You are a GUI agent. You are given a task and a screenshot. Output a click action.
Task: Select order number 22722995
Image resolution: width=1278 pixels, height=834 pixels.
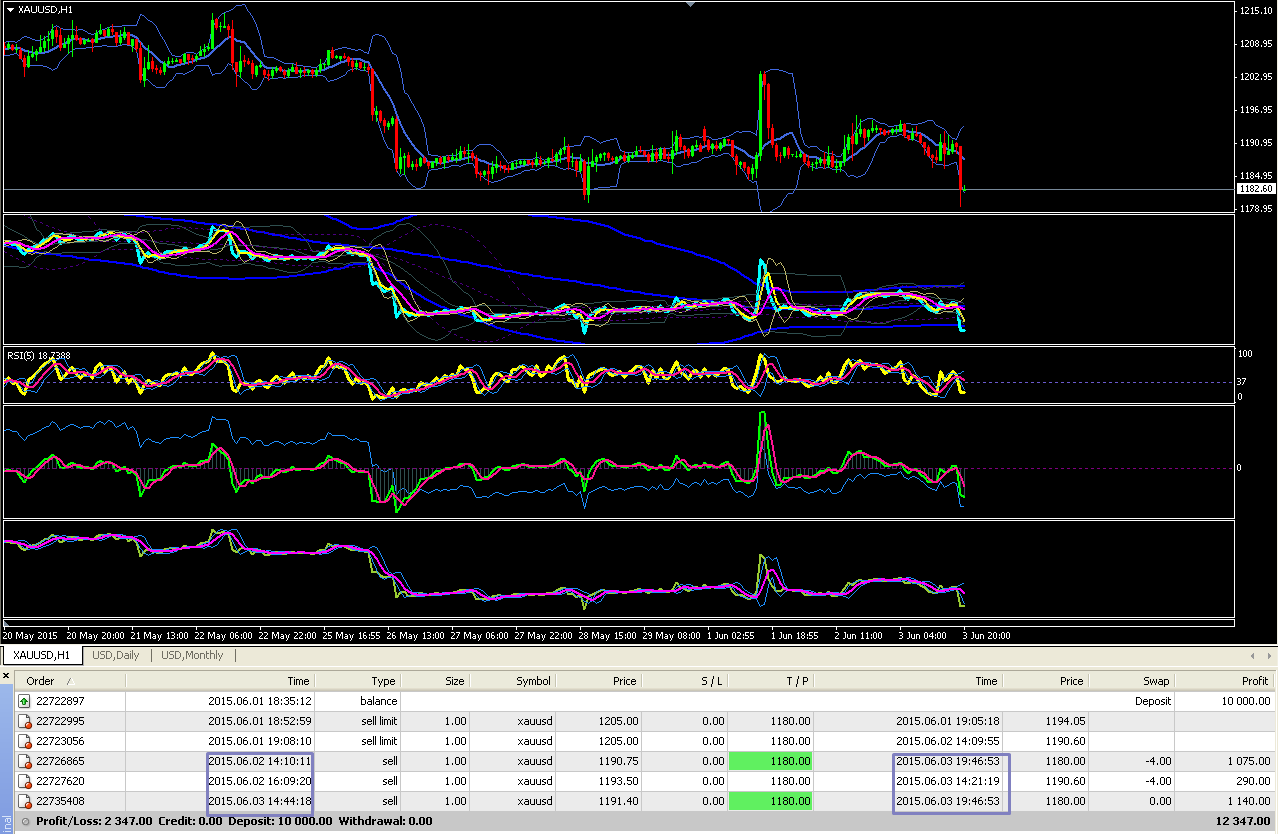[x=61, y=721]
